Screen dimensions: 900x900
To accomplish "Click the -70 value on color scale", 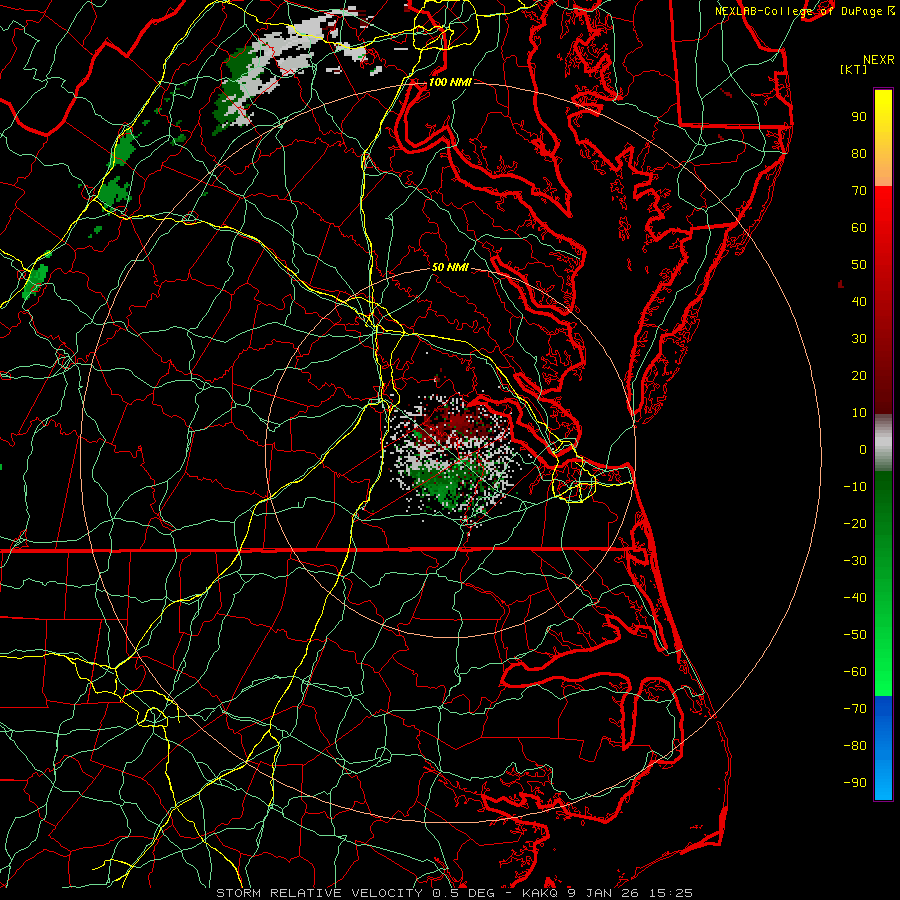I will (x=855, y=709).
